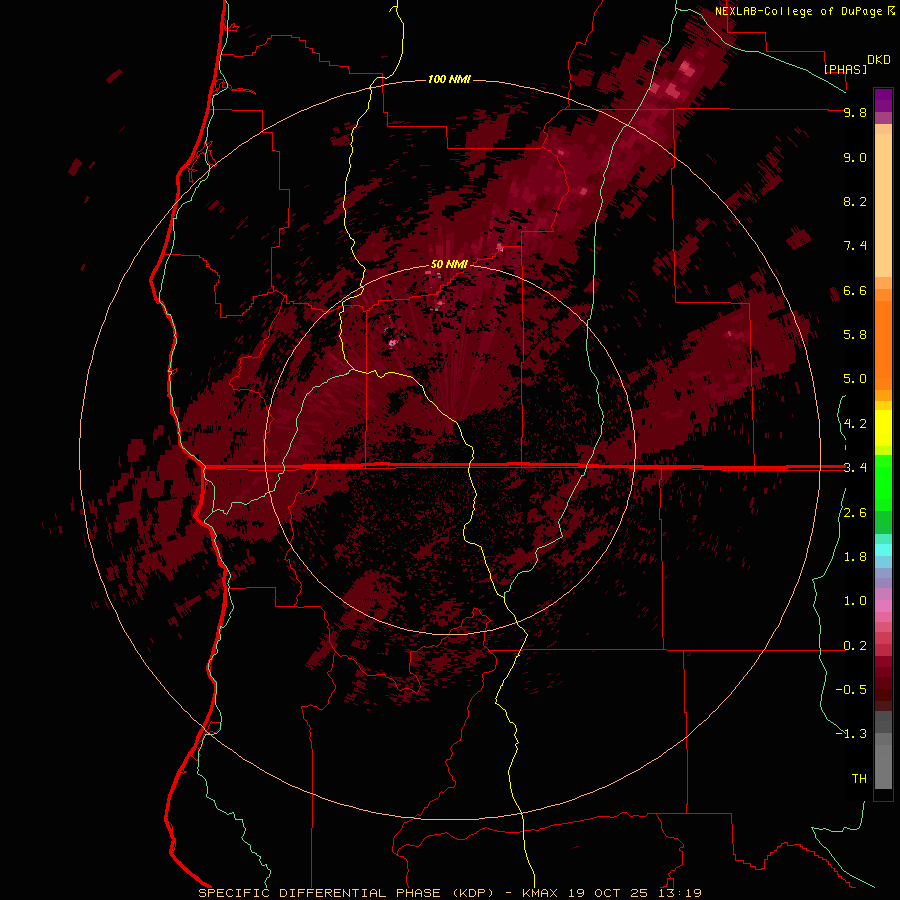Click the 5.0 value on the color scale
This screenshot has height=900, width=900.
[x=855, y=379]
